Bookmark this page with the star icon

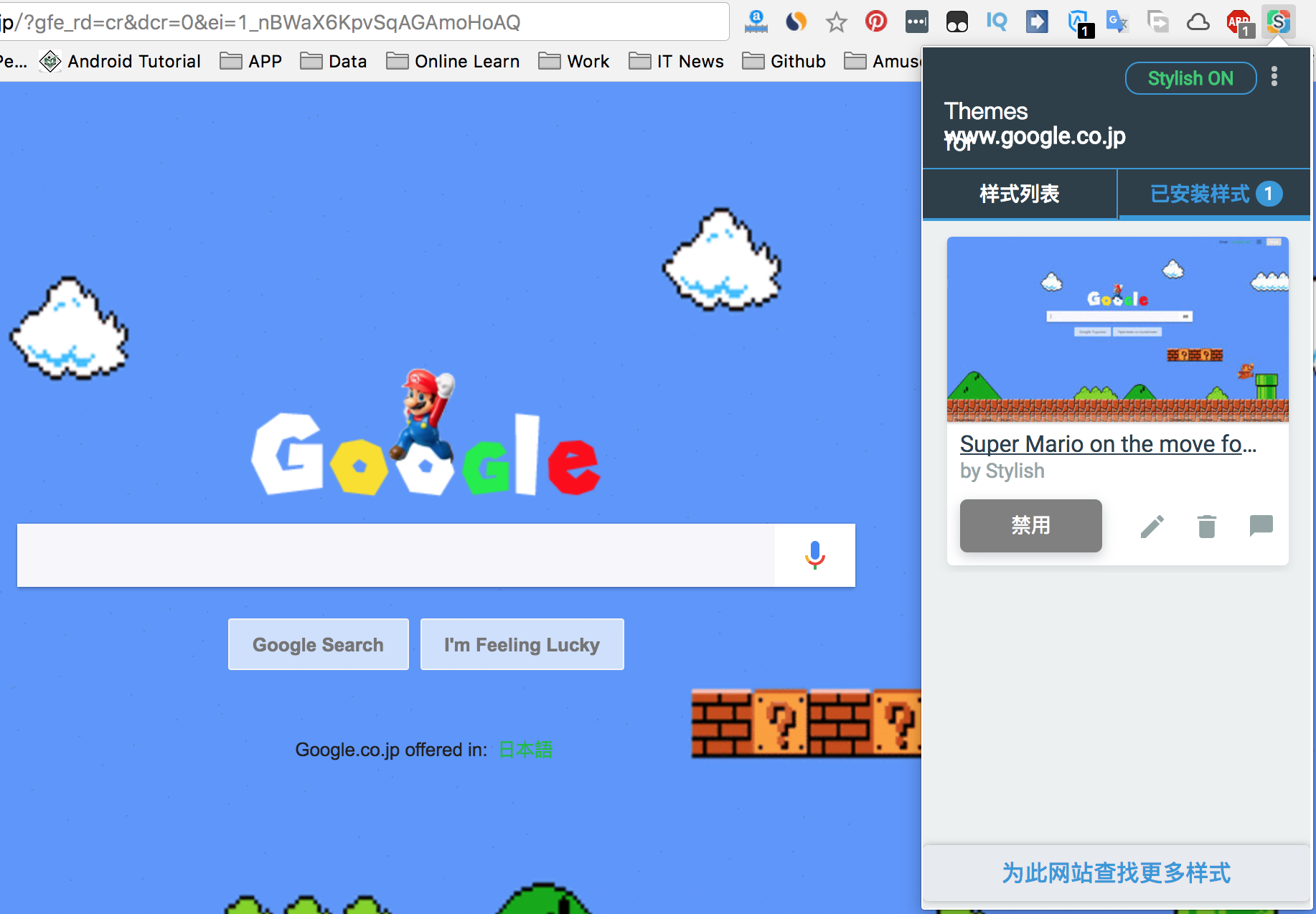tap(836, 22)
